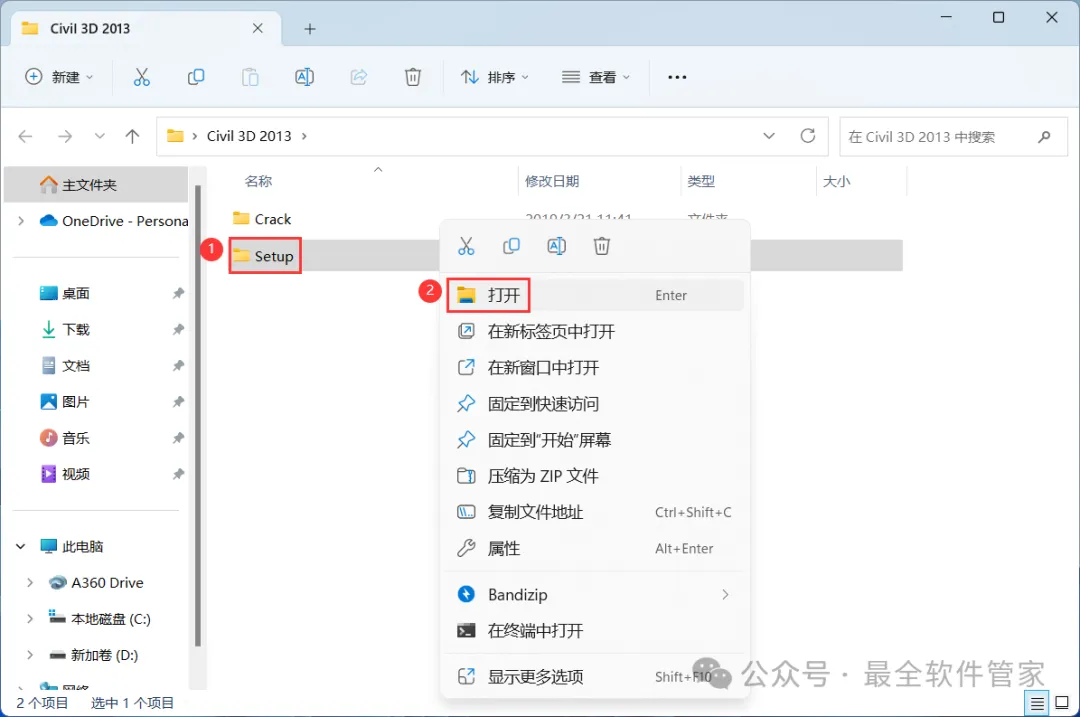Choose 压缩为 ZIP 文件 from context menu
1080x717 pixels.
point(595,476)
